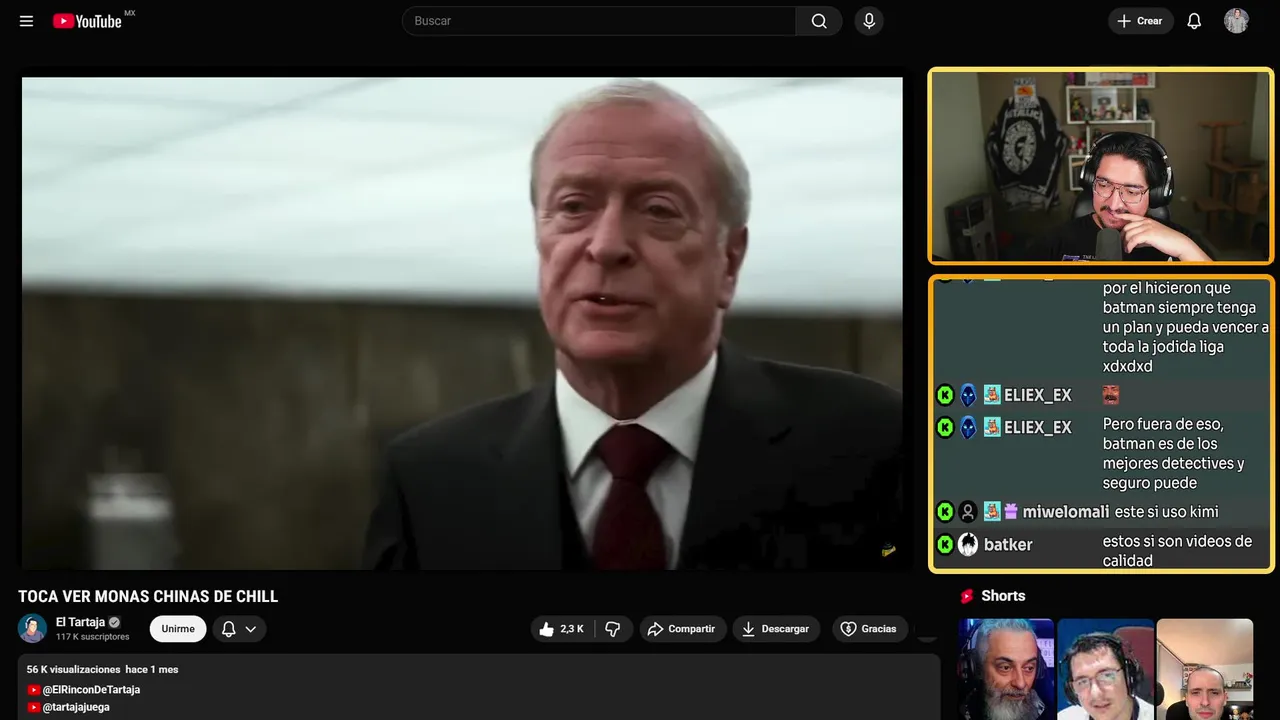Screen dimensions: 1280x720
Task: Open the notifications bell in header
Action: (x=1194, y=21)
